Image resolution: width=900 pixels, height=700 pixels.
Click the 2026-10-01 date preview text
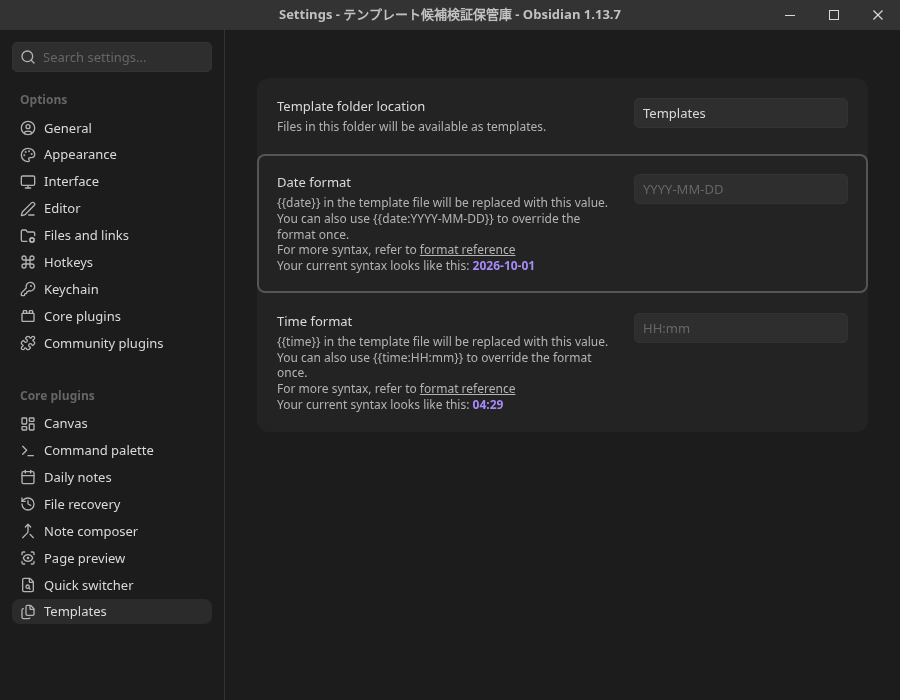(503, 266)
